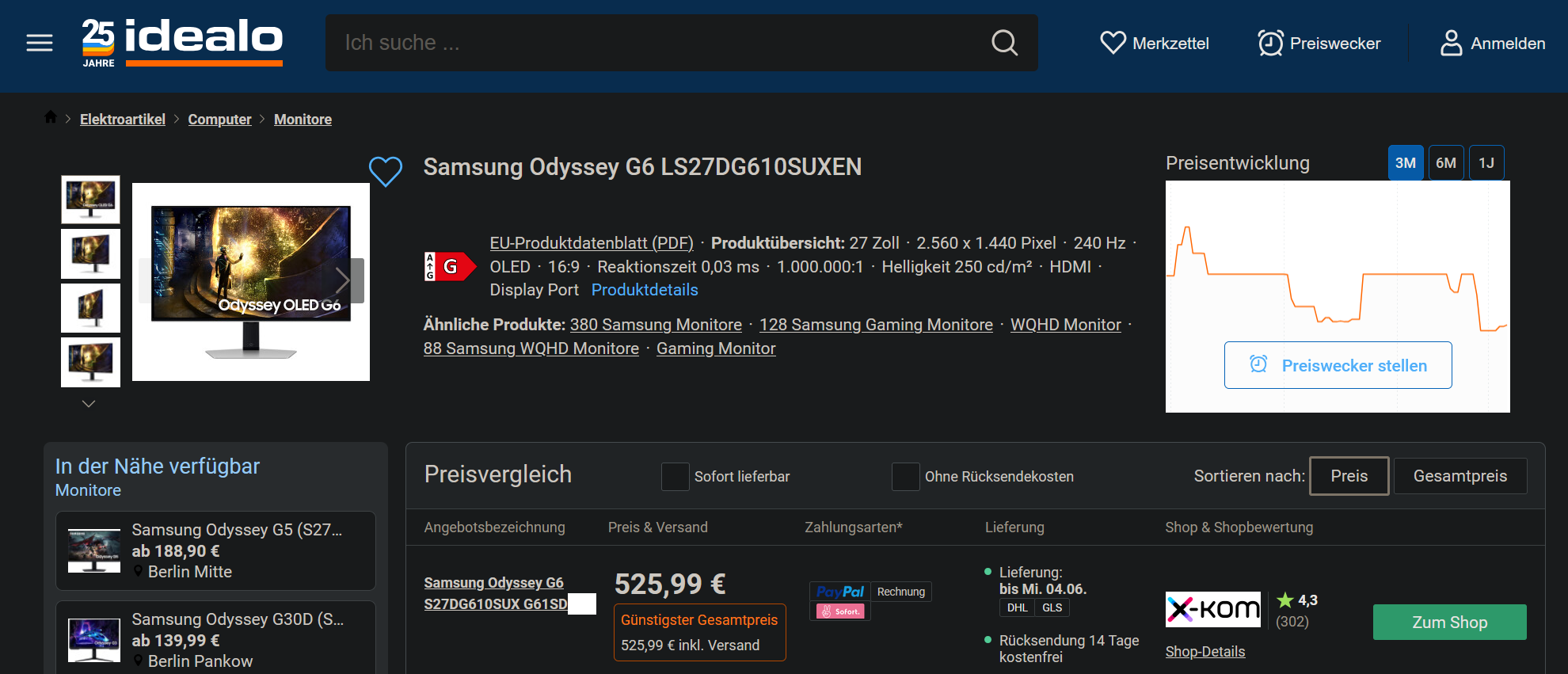Open Elektroartikel breadcrumb
The width and height of the screenshot is (1568, 674).
tap(123, 120)
